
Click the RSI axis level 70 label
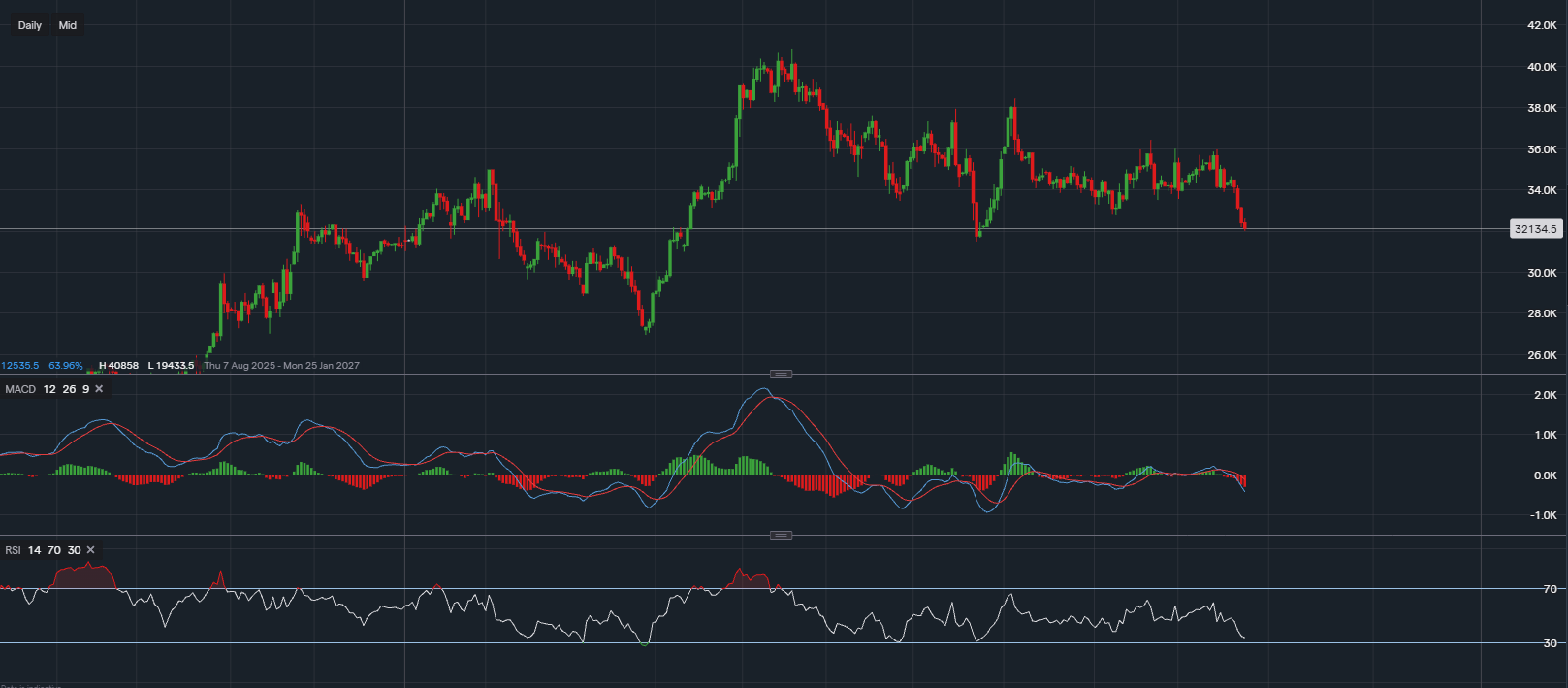[1550, 589]
